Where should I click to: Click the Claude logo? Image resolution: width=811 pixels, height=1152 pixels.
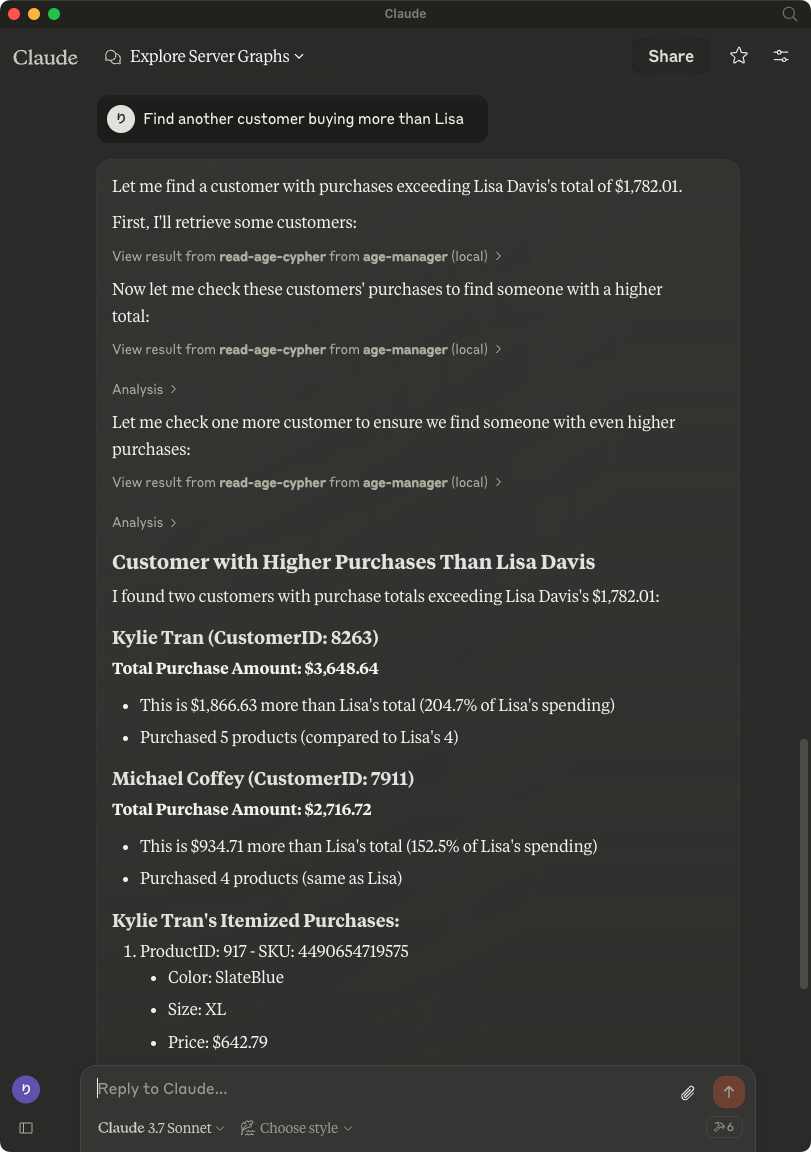[x=45, y=57]
